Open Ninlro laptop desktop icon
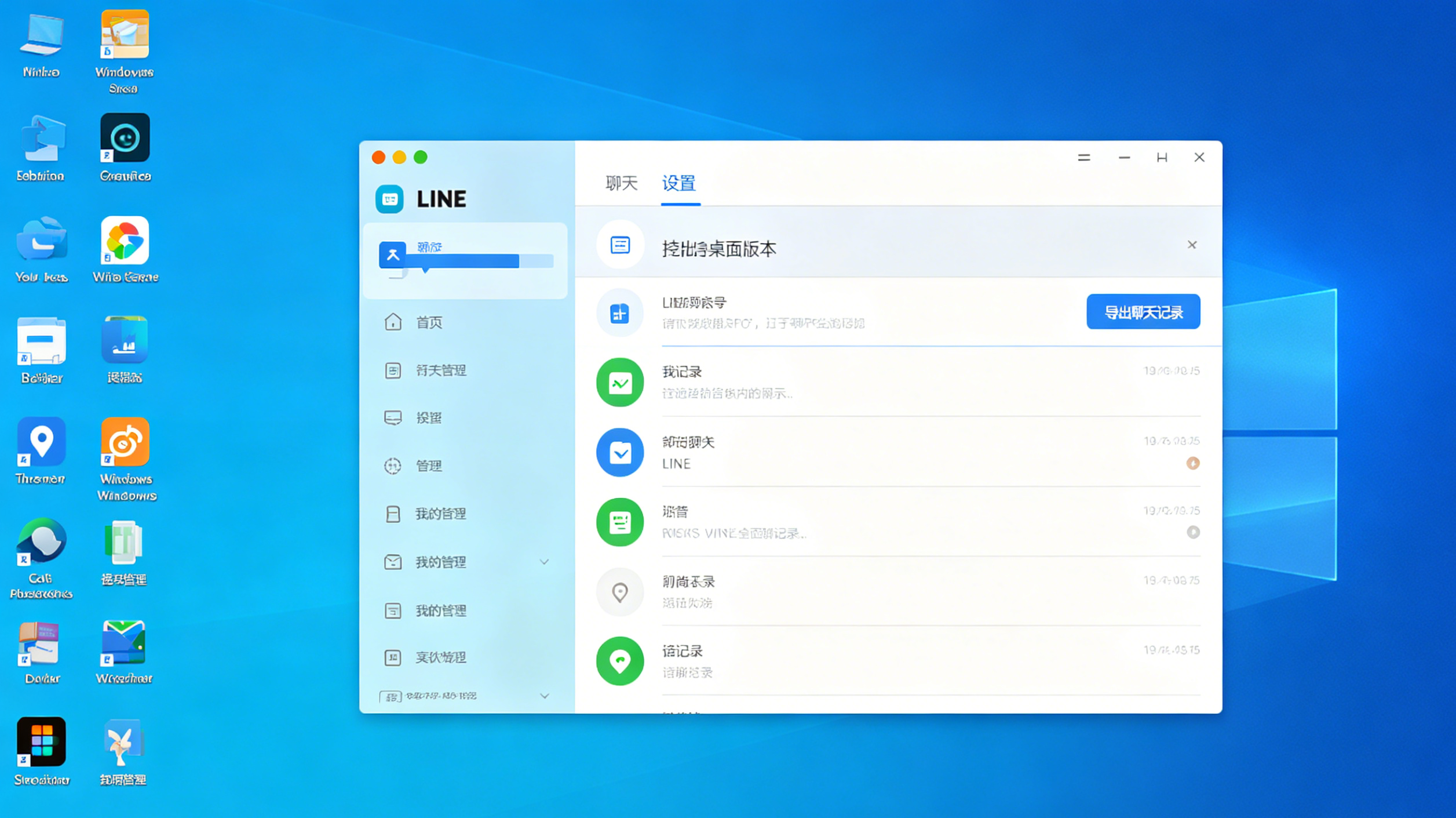 [41, 35]
